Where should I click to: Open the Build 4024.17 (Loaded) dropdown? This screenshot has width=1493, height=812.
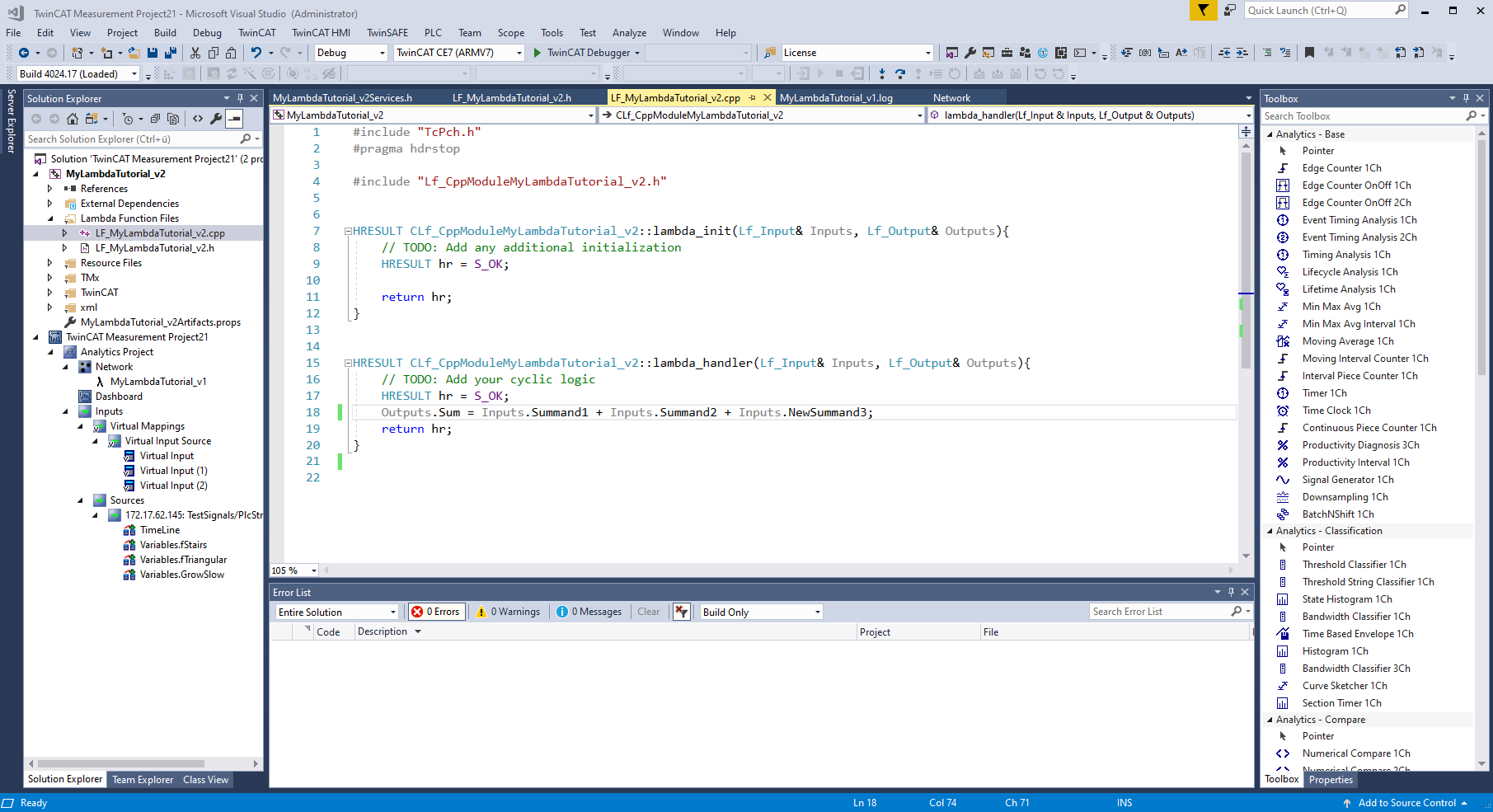coord(78,74)
